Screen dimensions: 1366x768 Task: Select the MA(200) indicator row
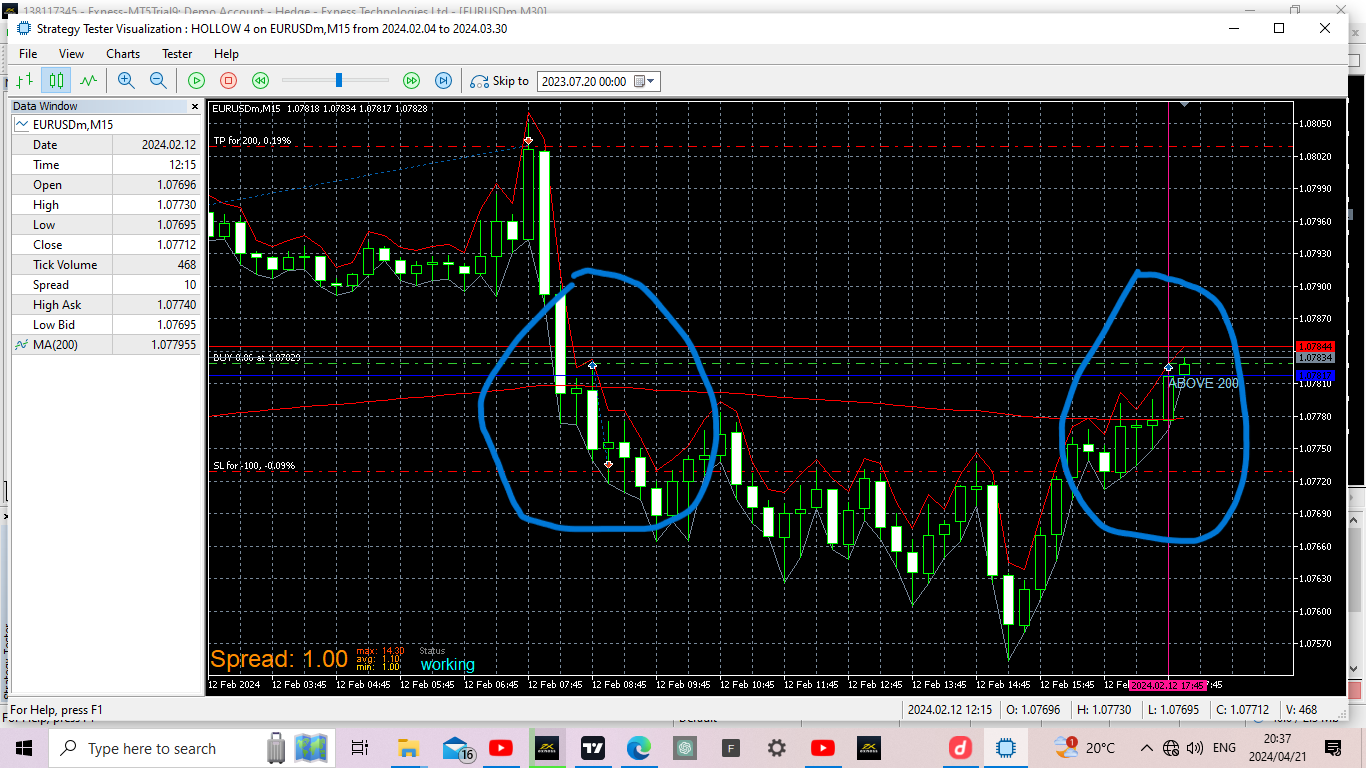click(x=106, y=345)
